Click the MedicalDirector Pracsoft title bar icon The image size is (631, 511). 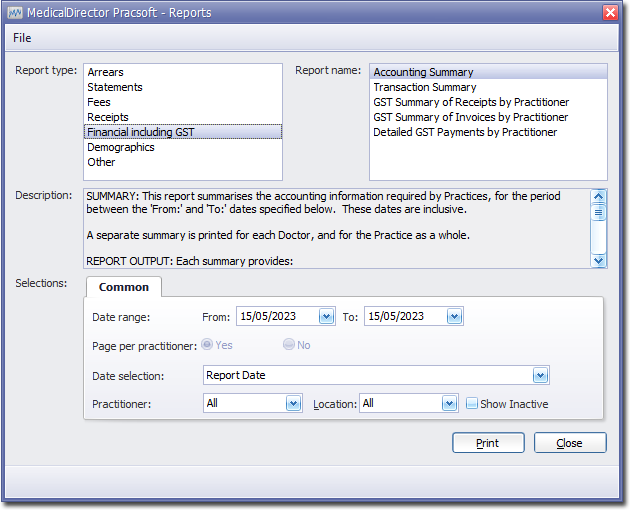[15, 12]
